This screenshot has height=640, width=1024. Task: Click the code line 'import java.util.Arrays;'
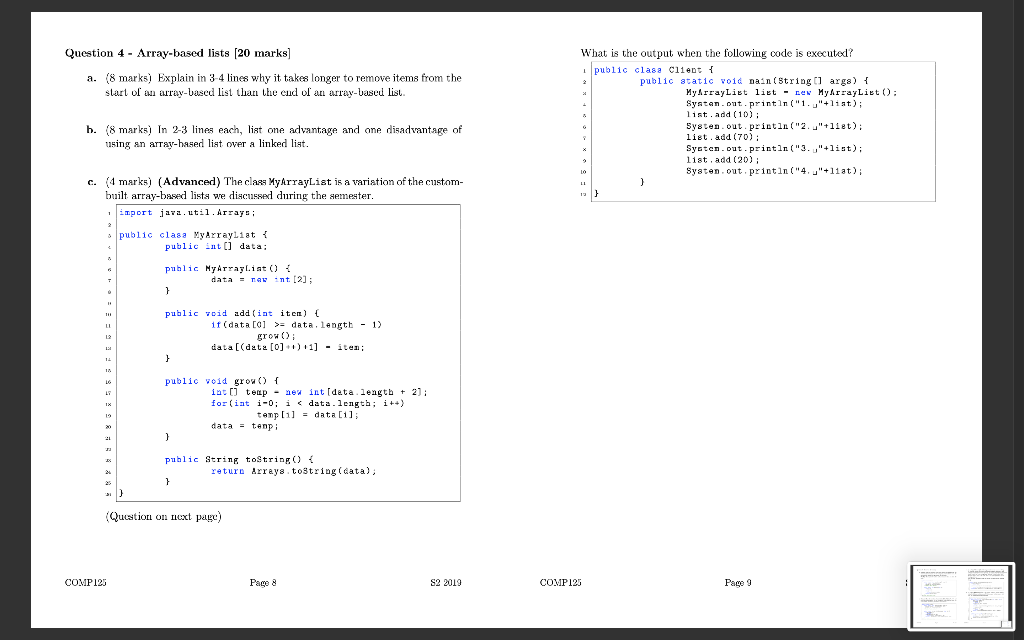pos(187,212)
